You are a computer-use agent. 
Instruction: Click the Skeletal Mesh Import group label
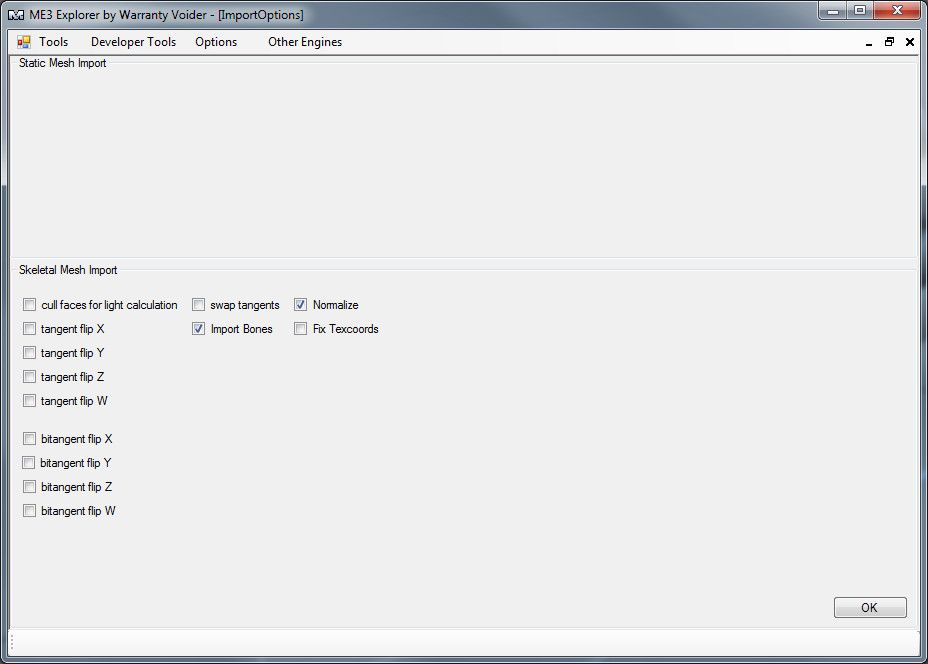[x=68, y=270]
